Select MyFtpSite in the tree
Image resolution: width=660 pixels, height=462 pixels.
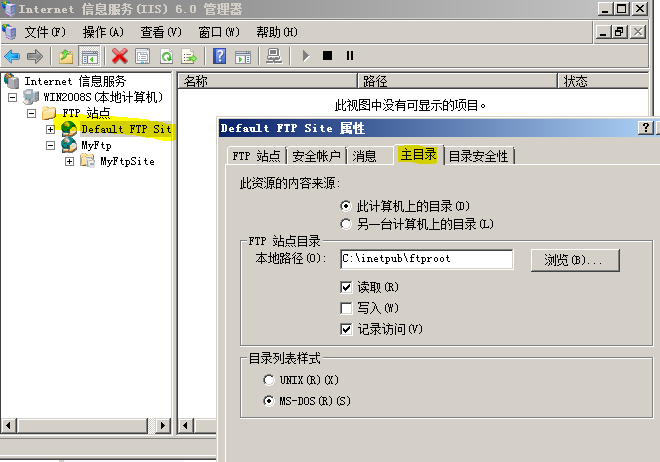[x=127, y=161]
